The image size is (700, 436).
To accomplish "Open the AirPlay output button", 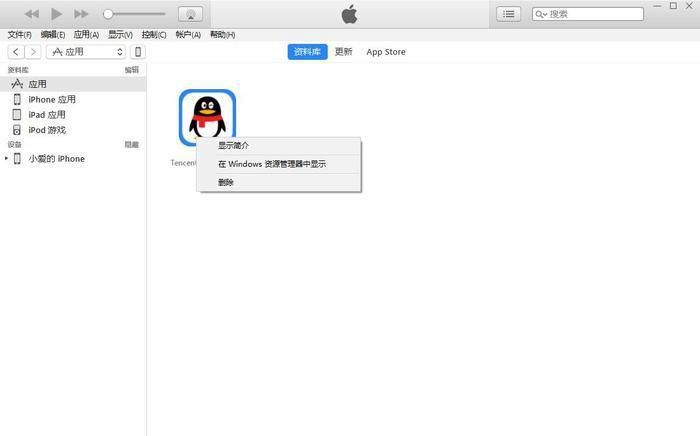I will (x=191, y=14).
